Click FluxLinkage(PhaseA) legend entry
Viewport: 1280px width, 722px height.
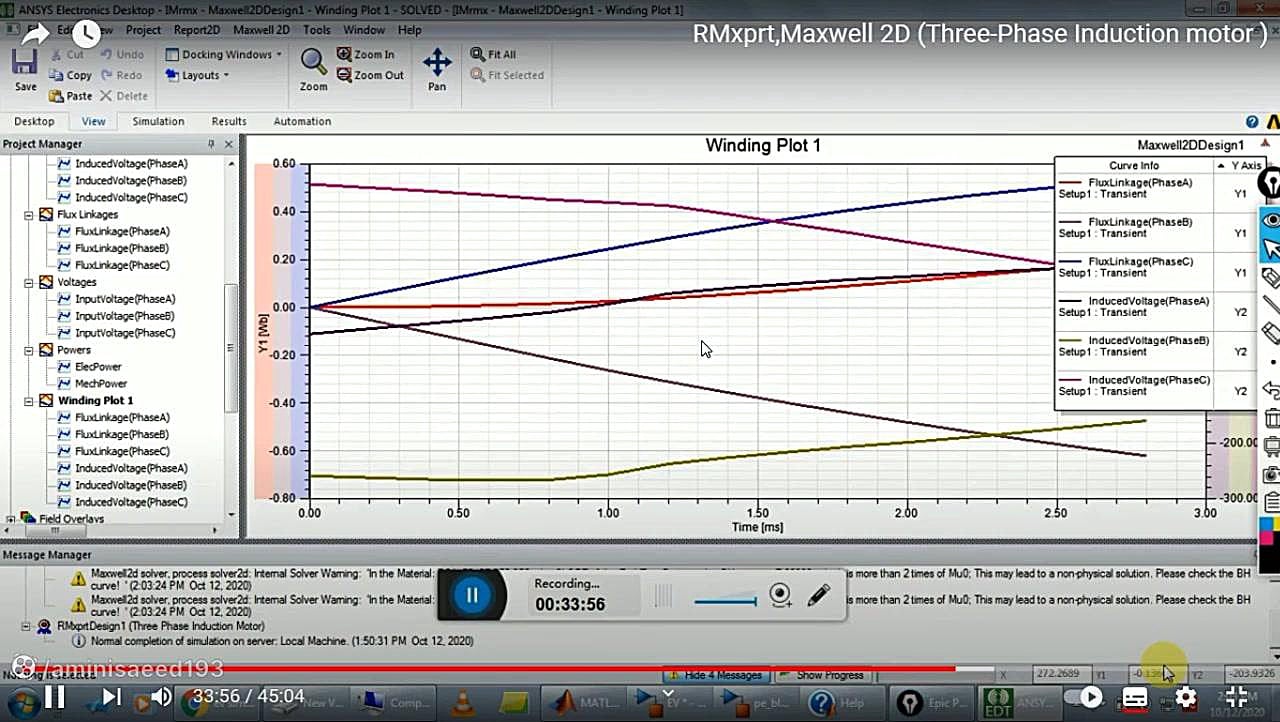1134,188
